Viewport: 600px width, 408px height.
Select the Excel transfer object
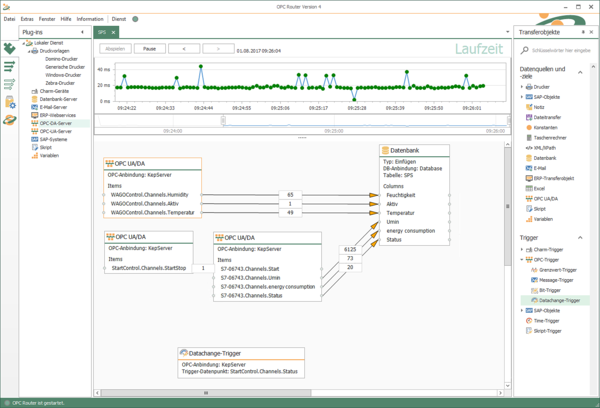[x=535, y=188]
